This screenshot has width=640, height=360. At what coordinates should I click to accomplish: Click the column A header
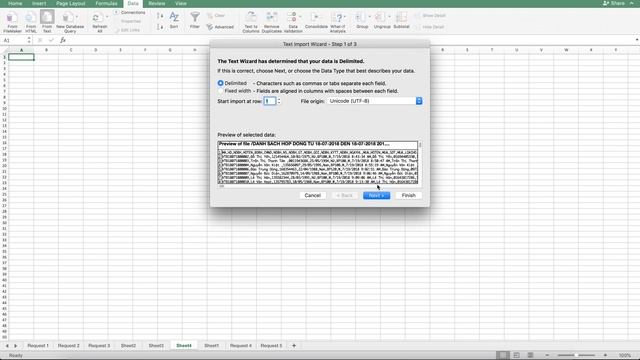coord(21,50)
